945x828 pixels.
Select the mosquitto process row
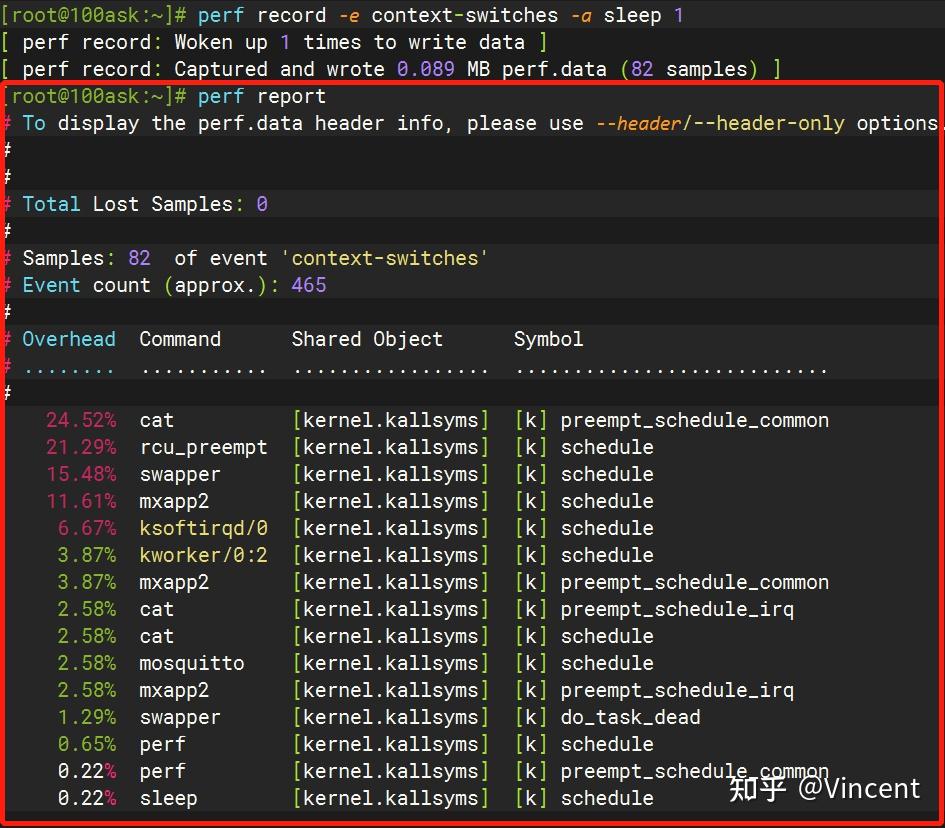(x=191, y=663)
